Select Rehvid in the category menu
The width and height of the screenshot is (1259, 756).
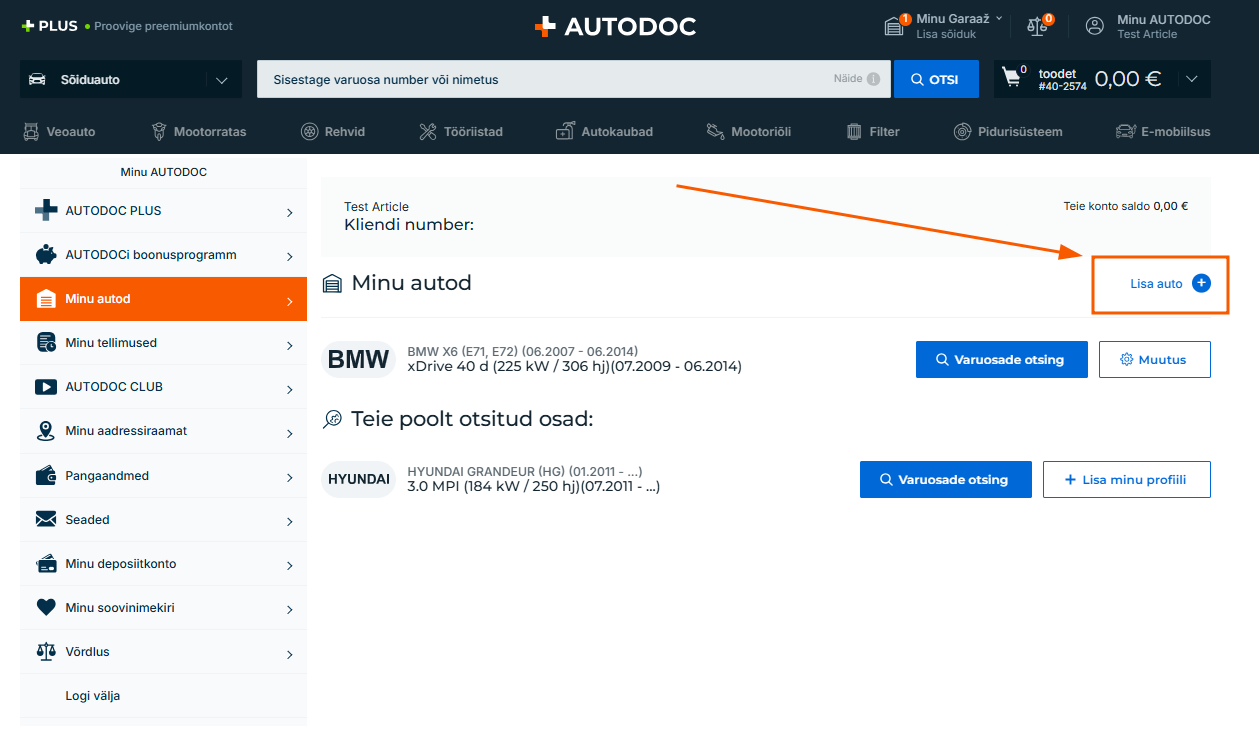pos(333,131)
